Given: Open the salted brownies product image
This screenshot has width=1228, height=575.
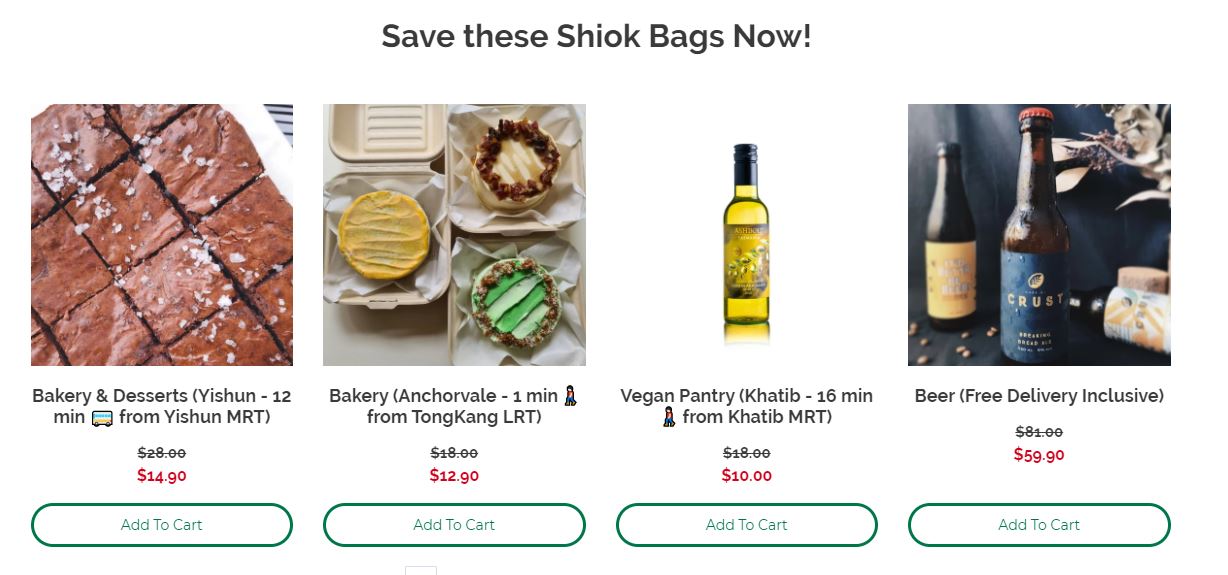Looking at the screenshot, I should click(x=162, y=235).
